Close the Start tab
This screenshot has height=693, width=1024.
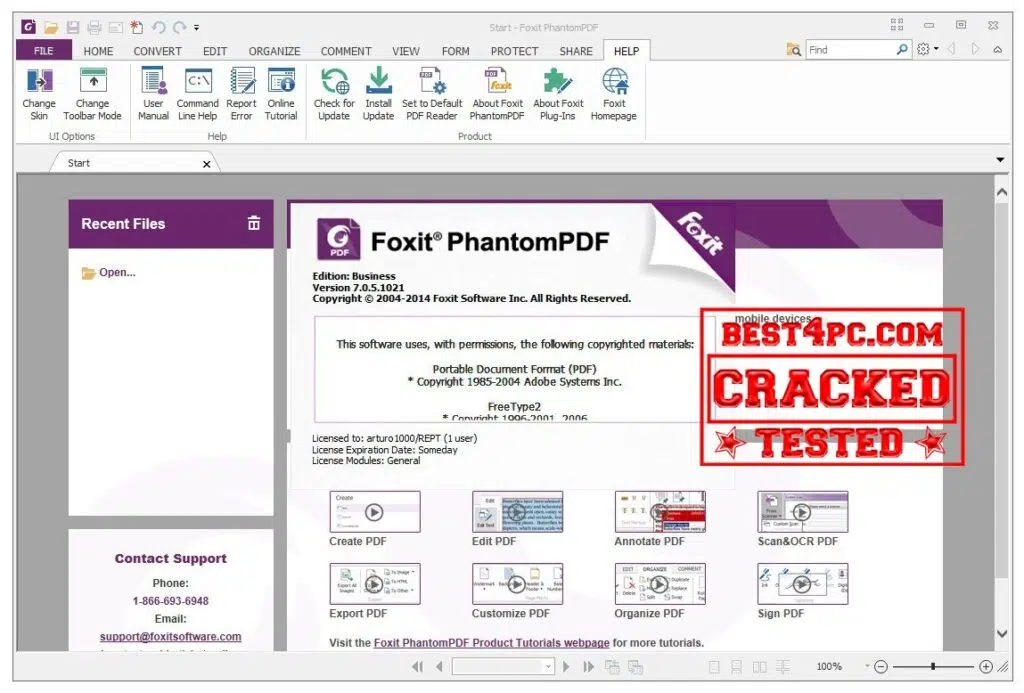coord(207,164)
